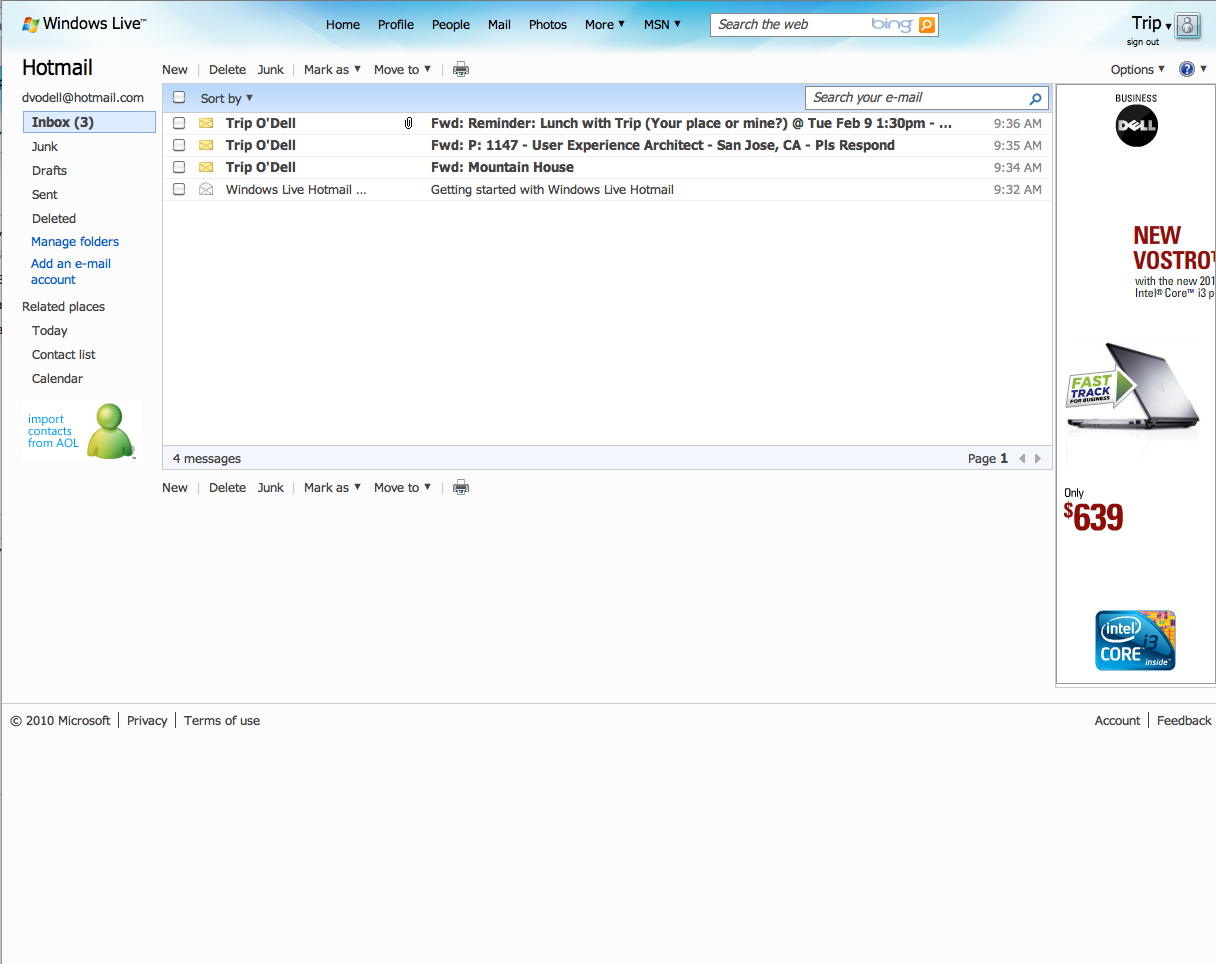Open Profile in top navigation
Screen dimensions: 1216x964
396,24
